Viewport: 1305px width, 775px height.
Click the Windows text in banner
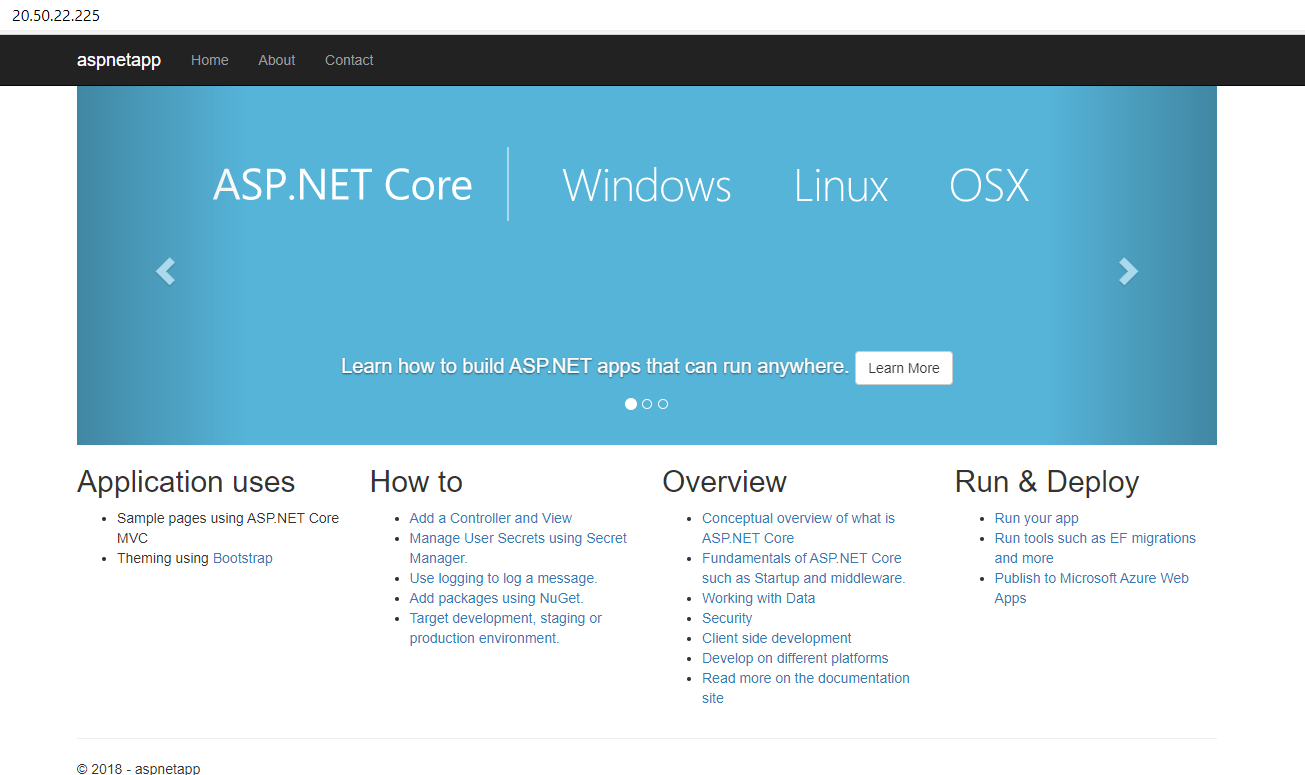[647, 186]
